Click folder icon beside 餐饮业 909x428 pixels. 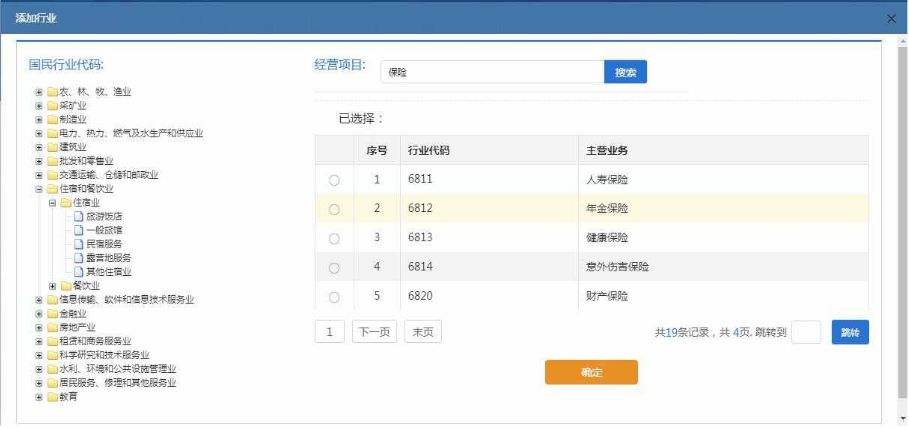pyautogui.click(x=66, y=286)
